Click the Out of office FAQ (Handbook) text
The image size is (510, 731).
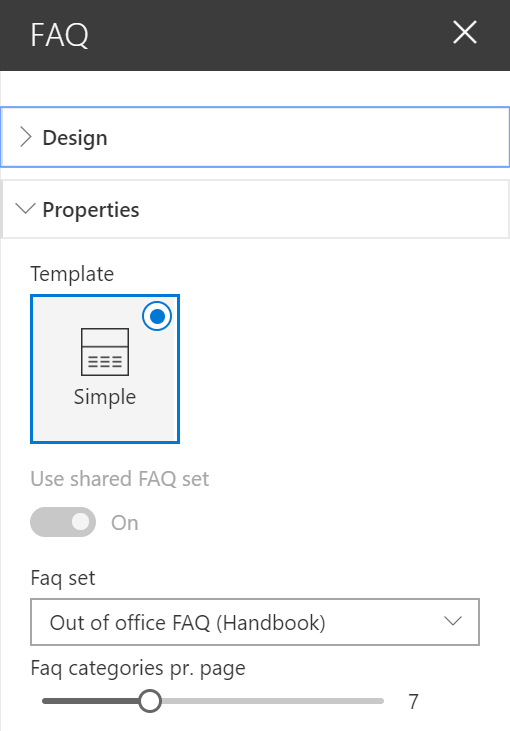click(187, 623)
